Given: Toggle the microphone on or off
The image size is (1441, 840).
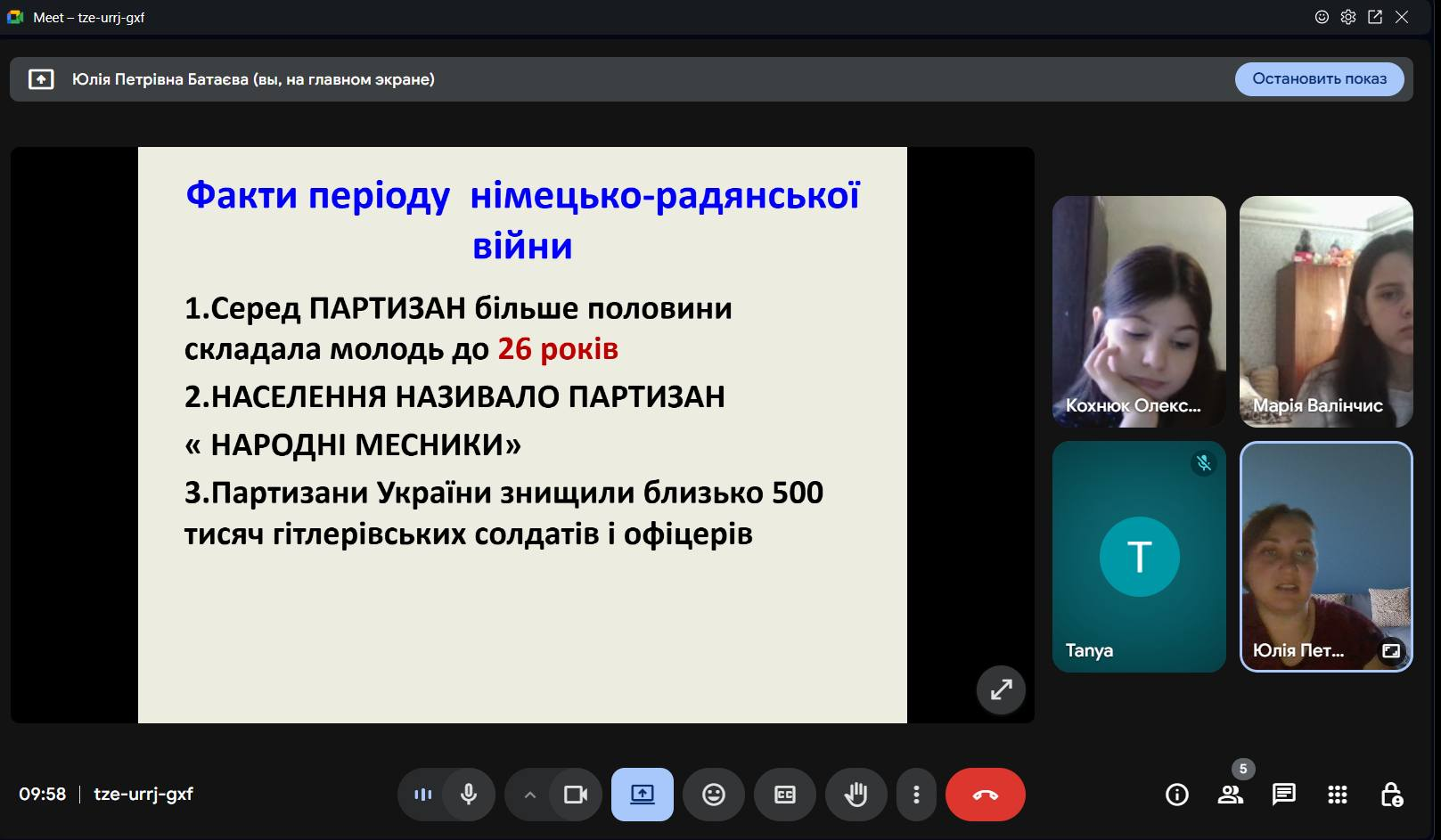Looking at the screenshot, I should [468, 795].
